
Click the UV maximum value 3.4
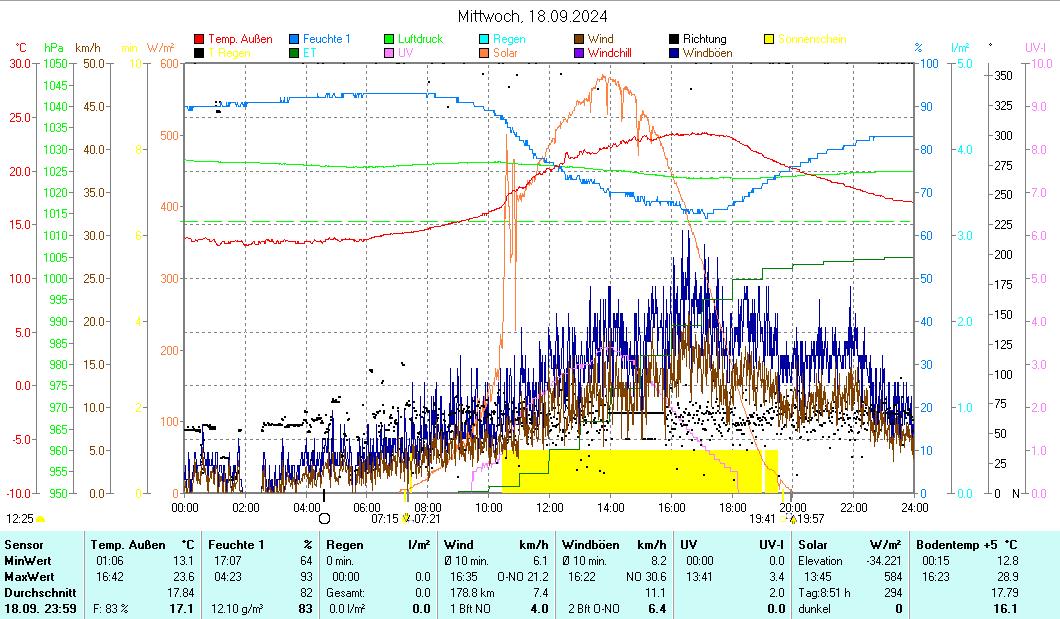pos(777,577)
